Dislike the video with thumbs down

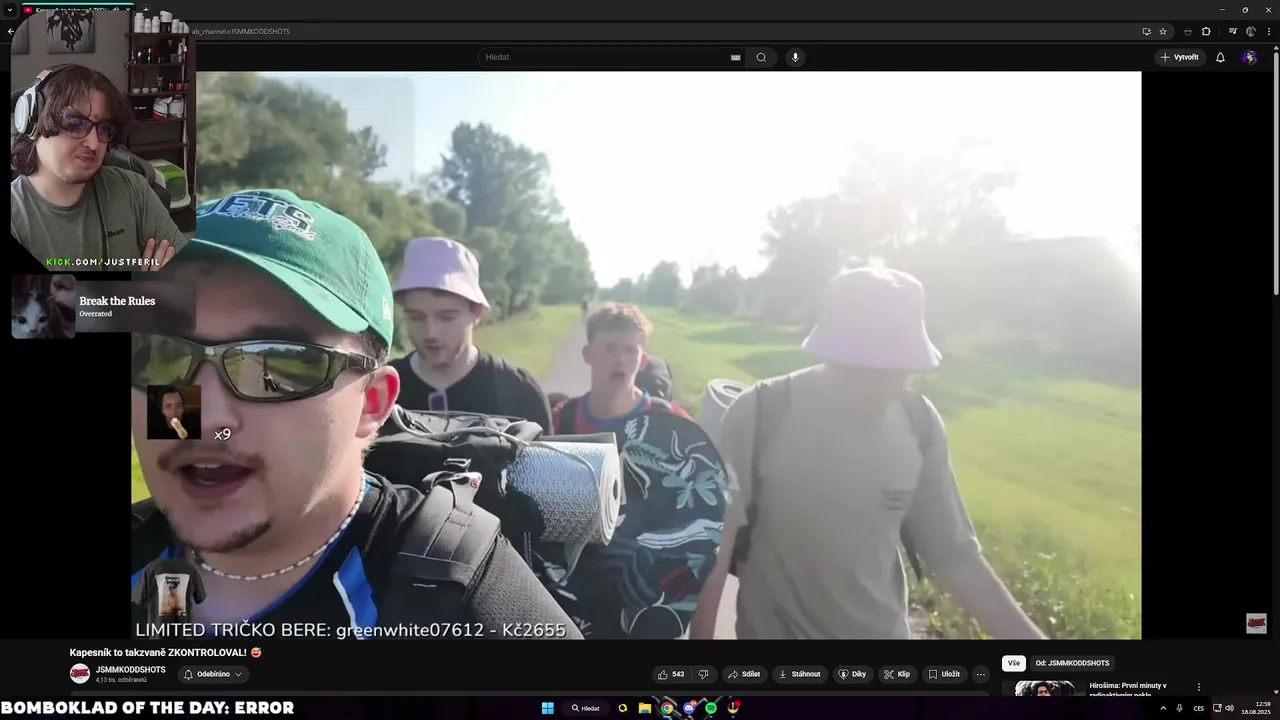click(703, 674)
